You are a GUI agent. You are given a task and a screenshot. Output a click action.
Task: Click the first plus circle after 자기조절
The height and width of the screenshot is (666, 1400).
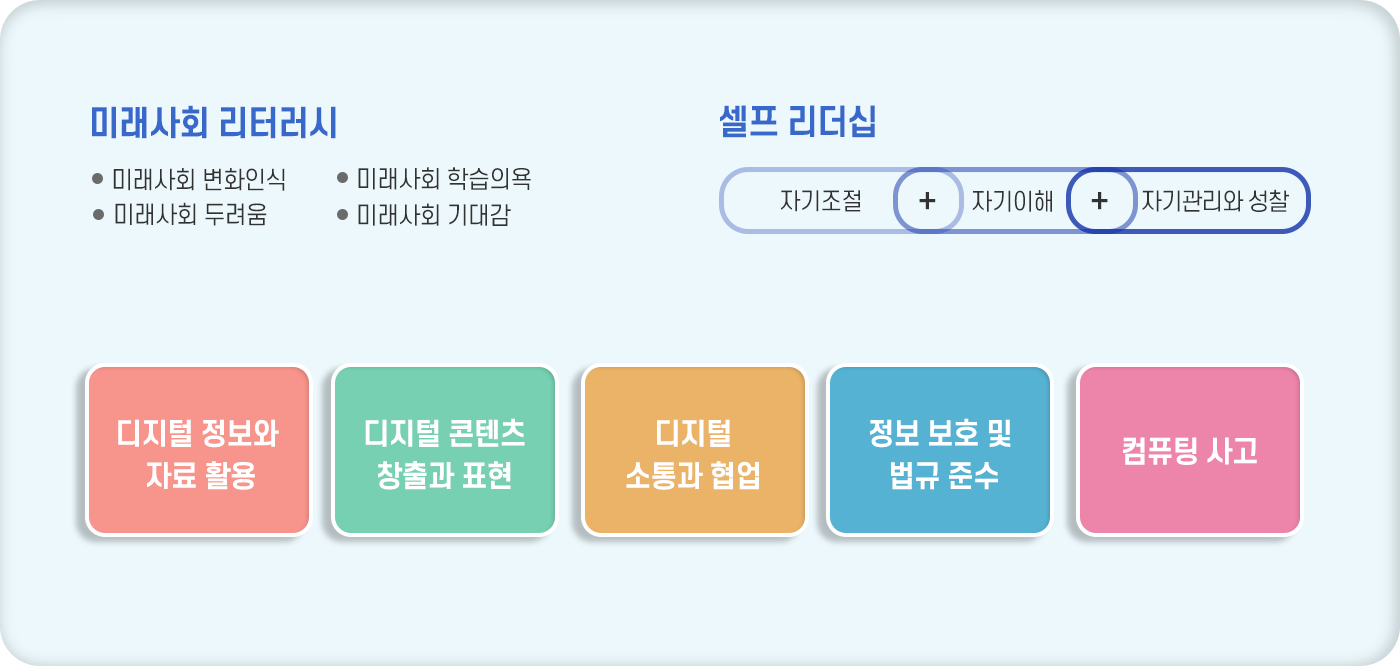927,200
